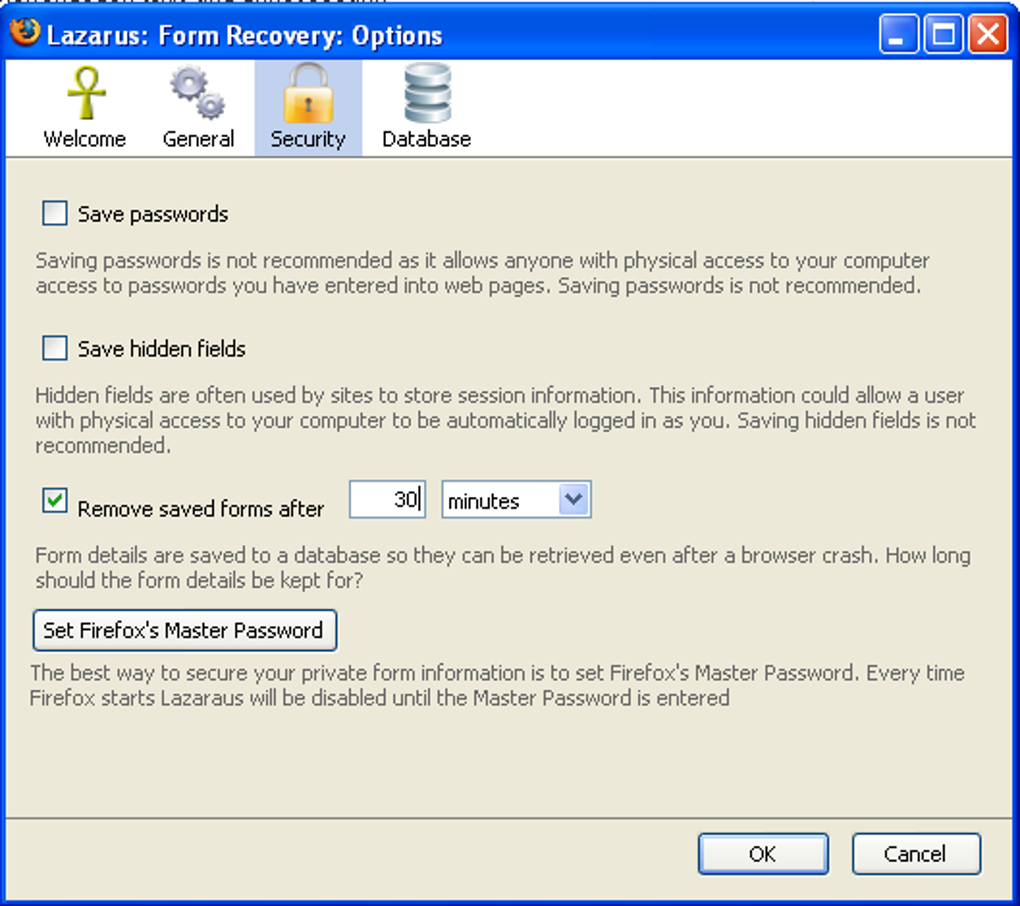Click the 'Save hidden fields' label text
Viewport: 1020px width, 906px height.
click(162, 349)
